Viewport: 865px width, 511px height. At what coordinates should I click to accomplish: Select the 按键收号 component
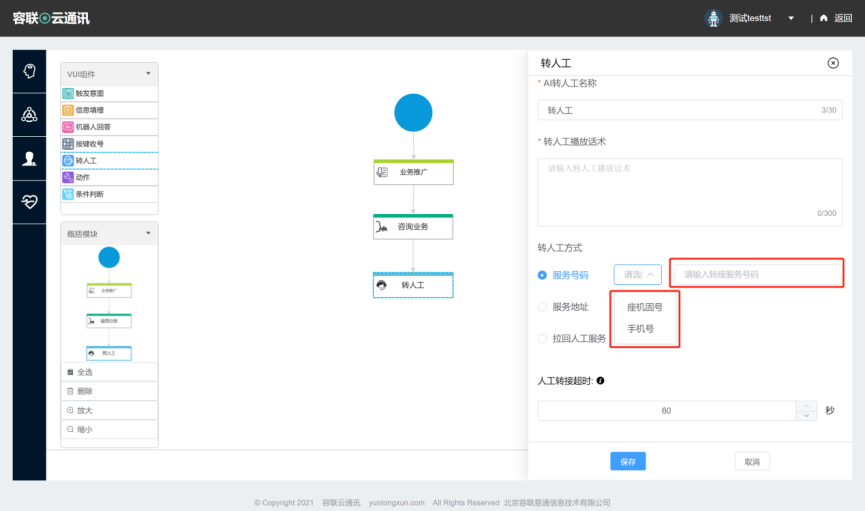click(109, 144)
